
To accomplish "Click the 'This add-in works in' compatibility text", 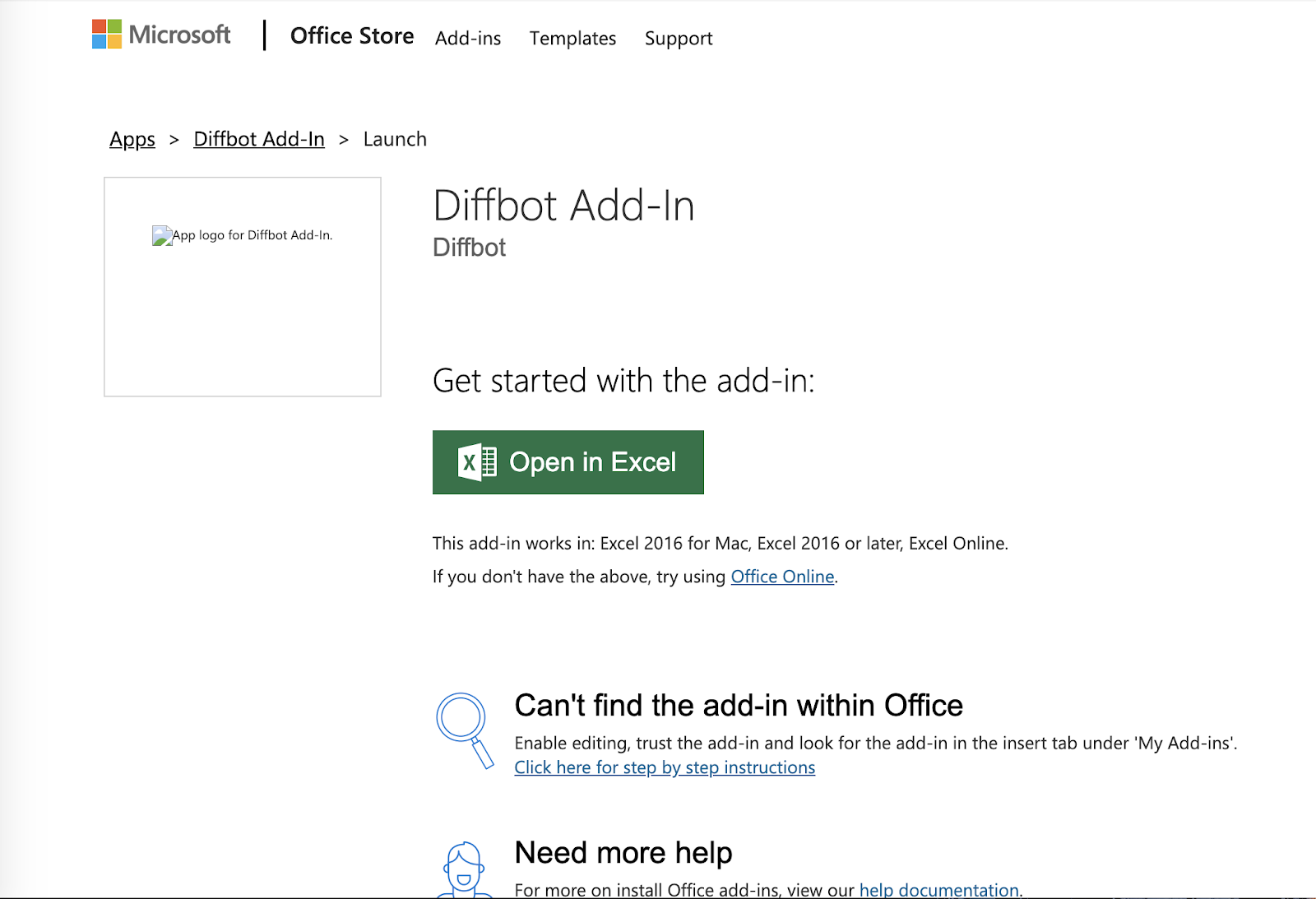I will pos(721,544).
